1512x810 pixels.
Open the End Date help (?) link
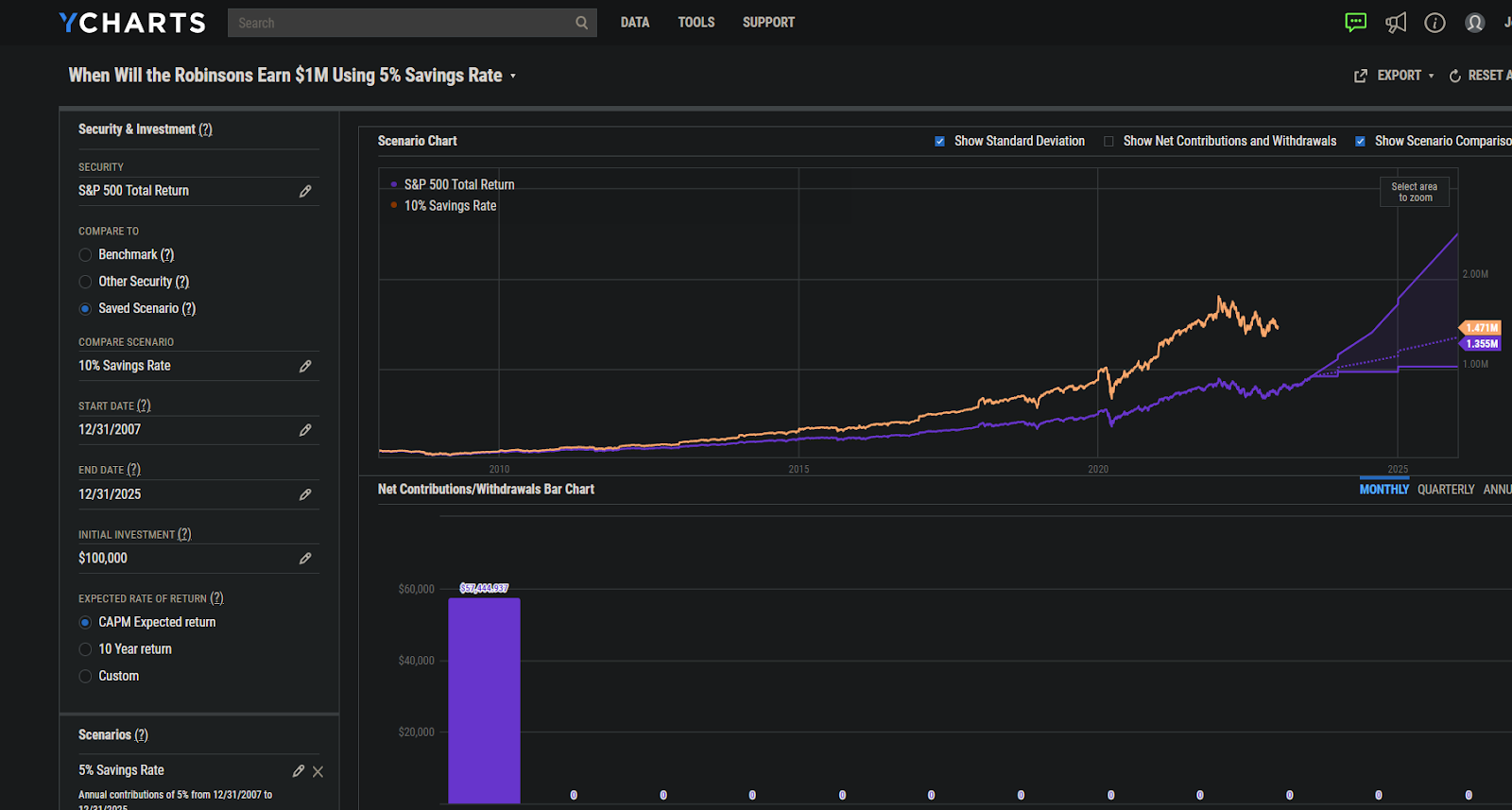point(133,470)
